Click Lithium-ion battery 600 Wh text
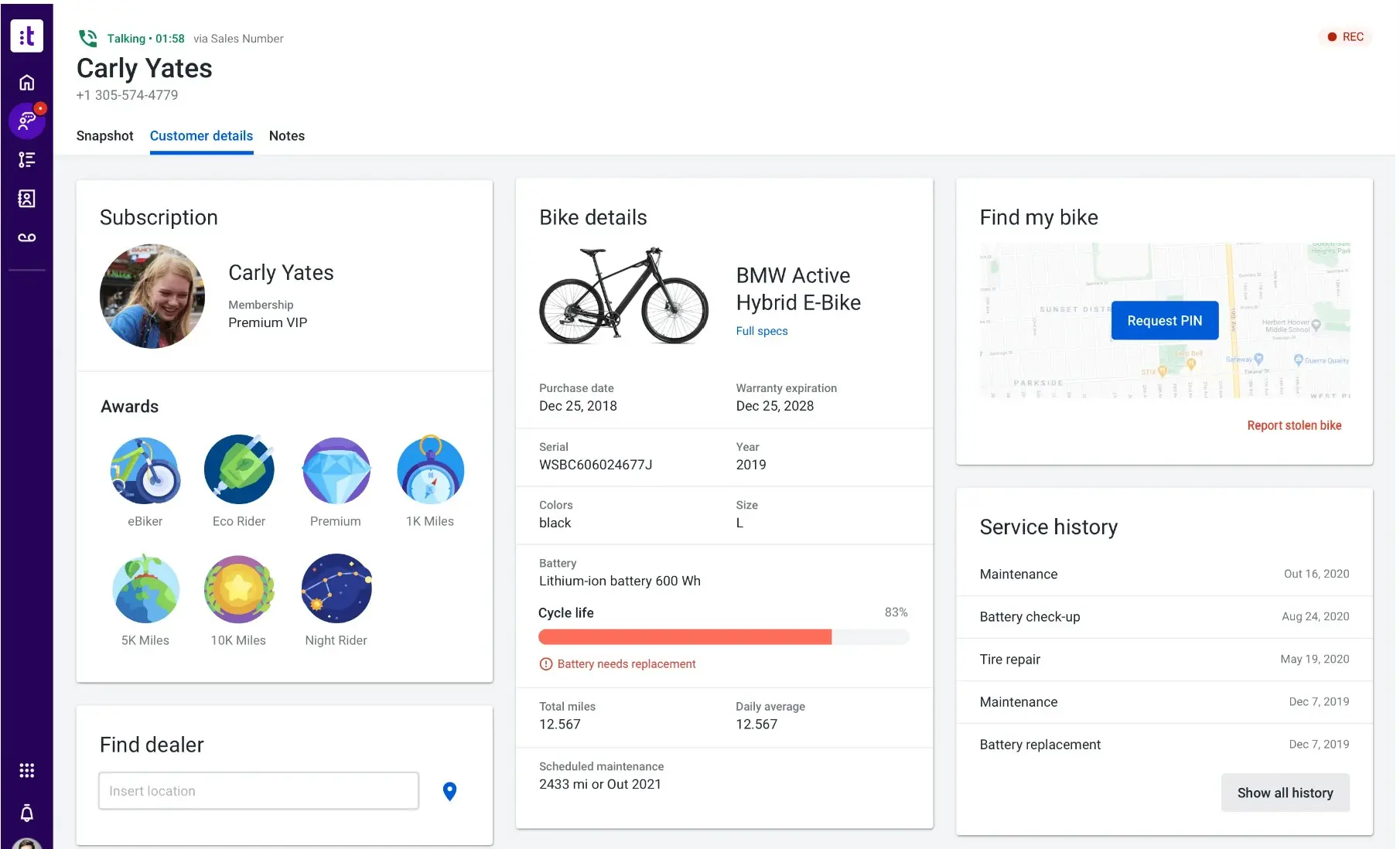Viewport: 1400px width, 849px height. pyautogui.click(x=620, y=581)
